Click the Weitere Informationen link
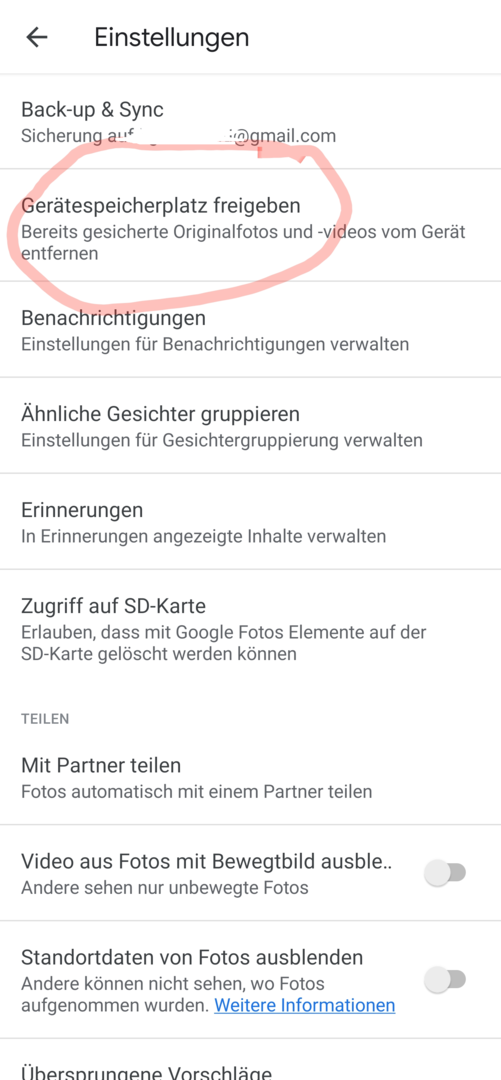The image size is (501, 1080). [x=305, y=1005]
